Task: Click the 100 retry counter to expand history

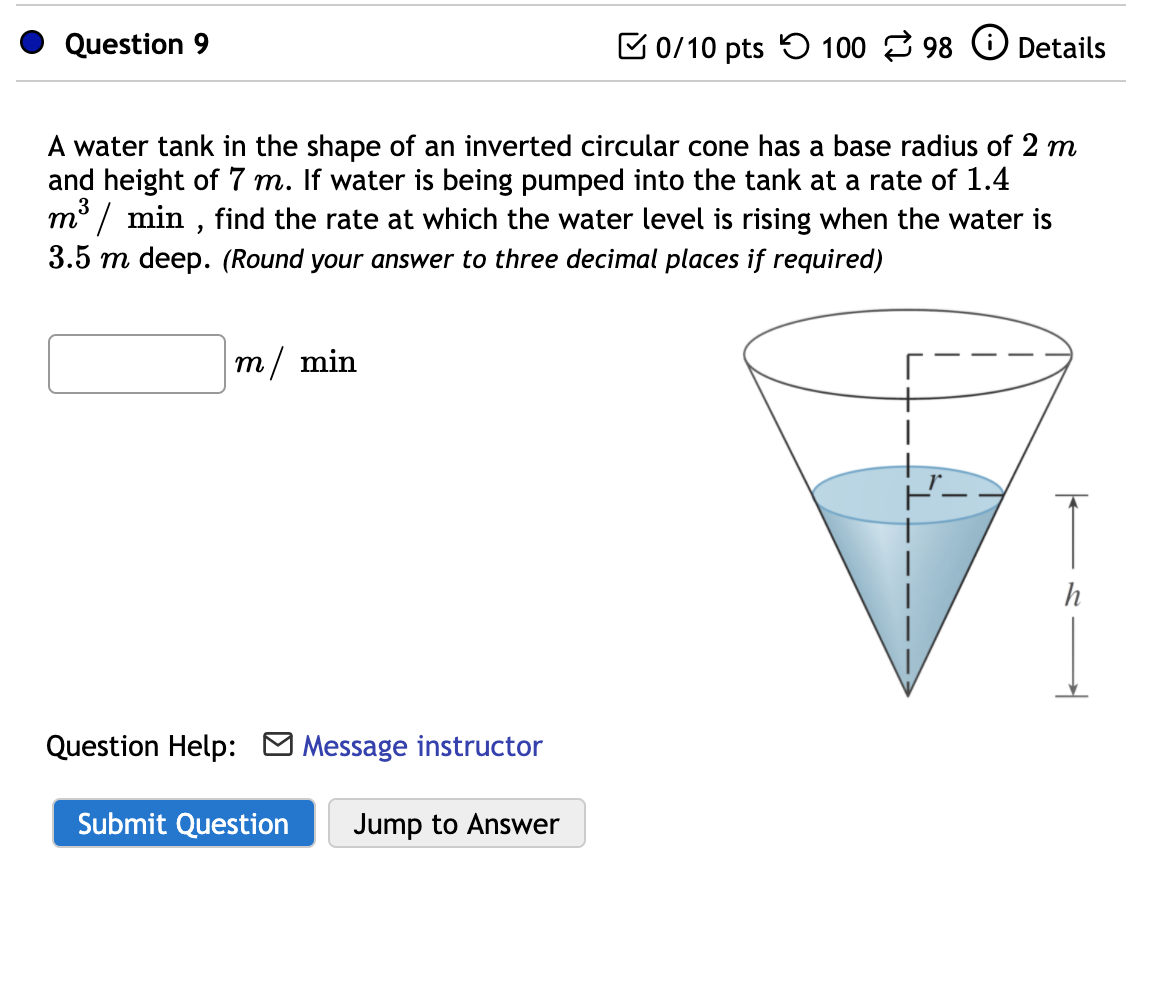Action: [843, 47]
